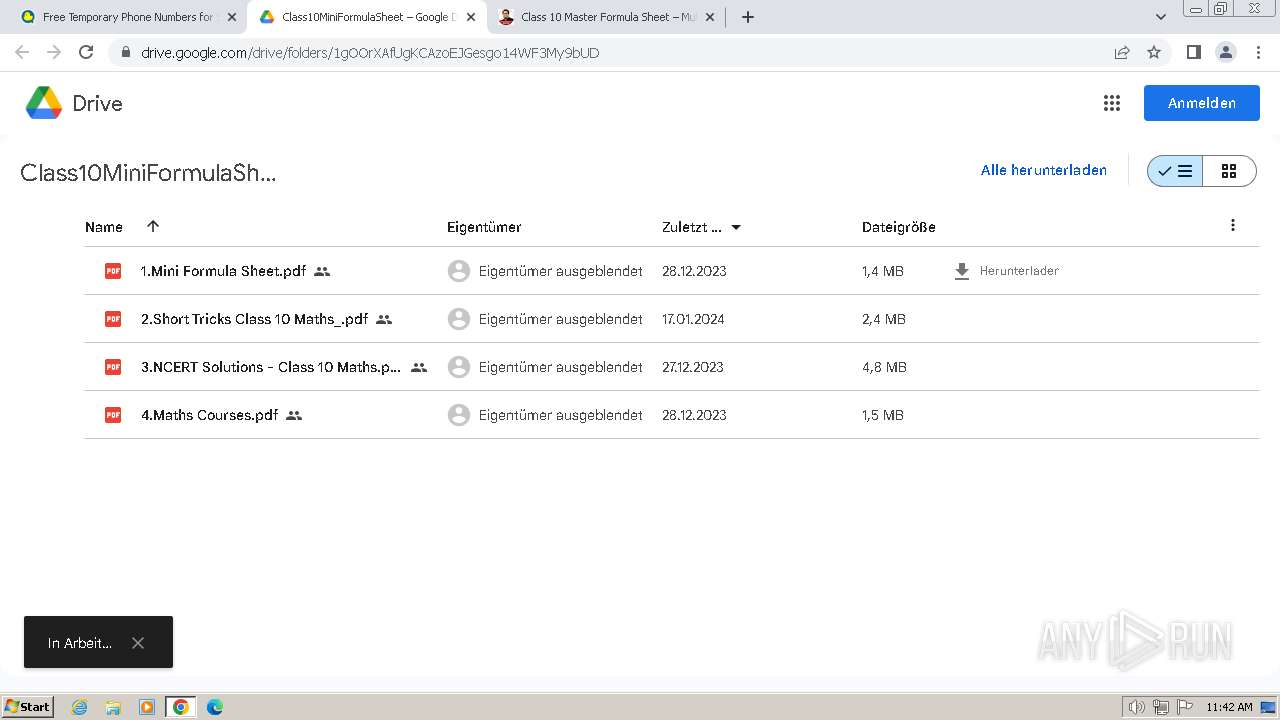Screen dimensions: 1280x720
Task: Click PDF icon of 2.Short Tricks Class 10 Maths
Action: pos(113,319)
